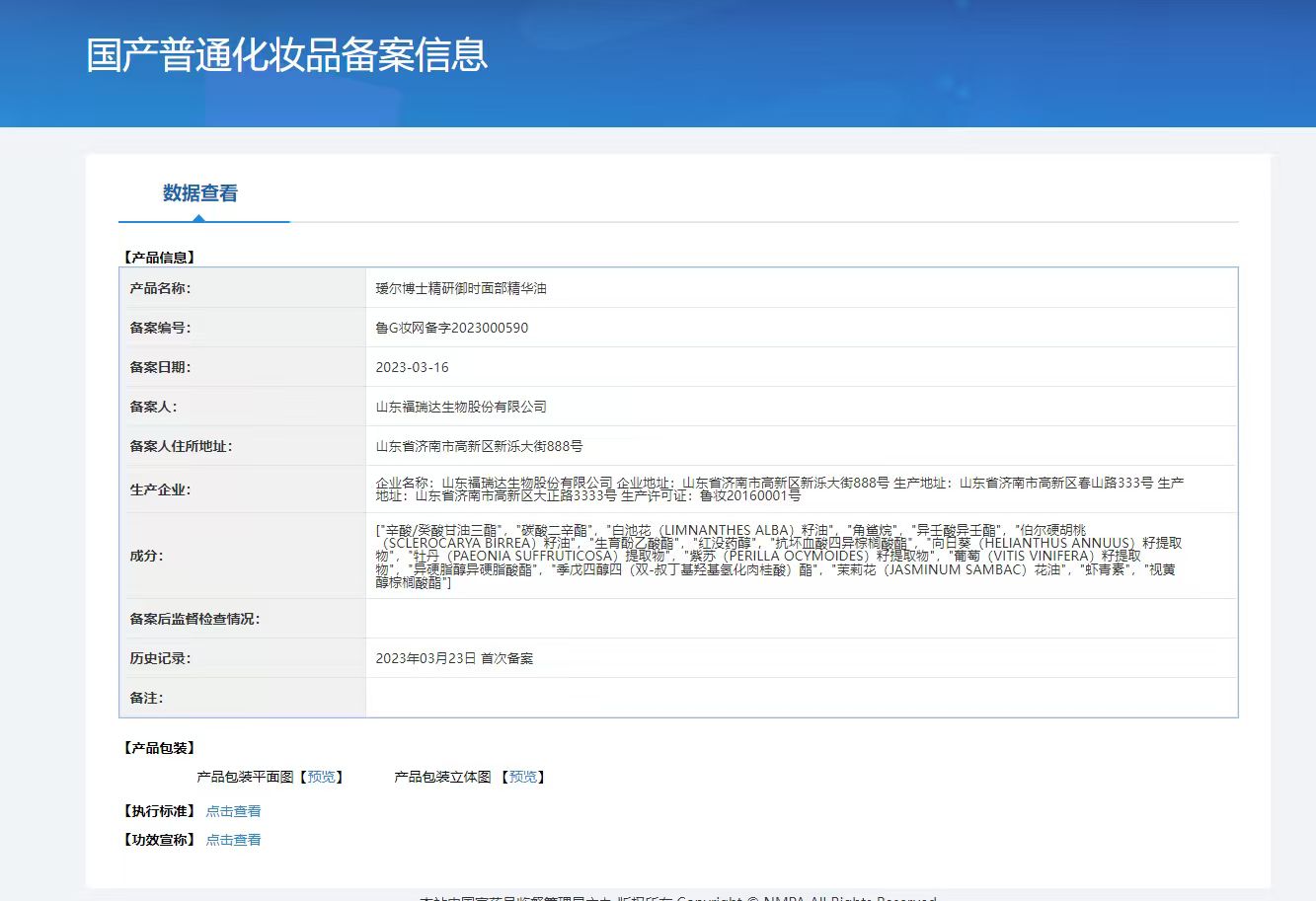Switch to the 数据查看 tab

(200, 193)
